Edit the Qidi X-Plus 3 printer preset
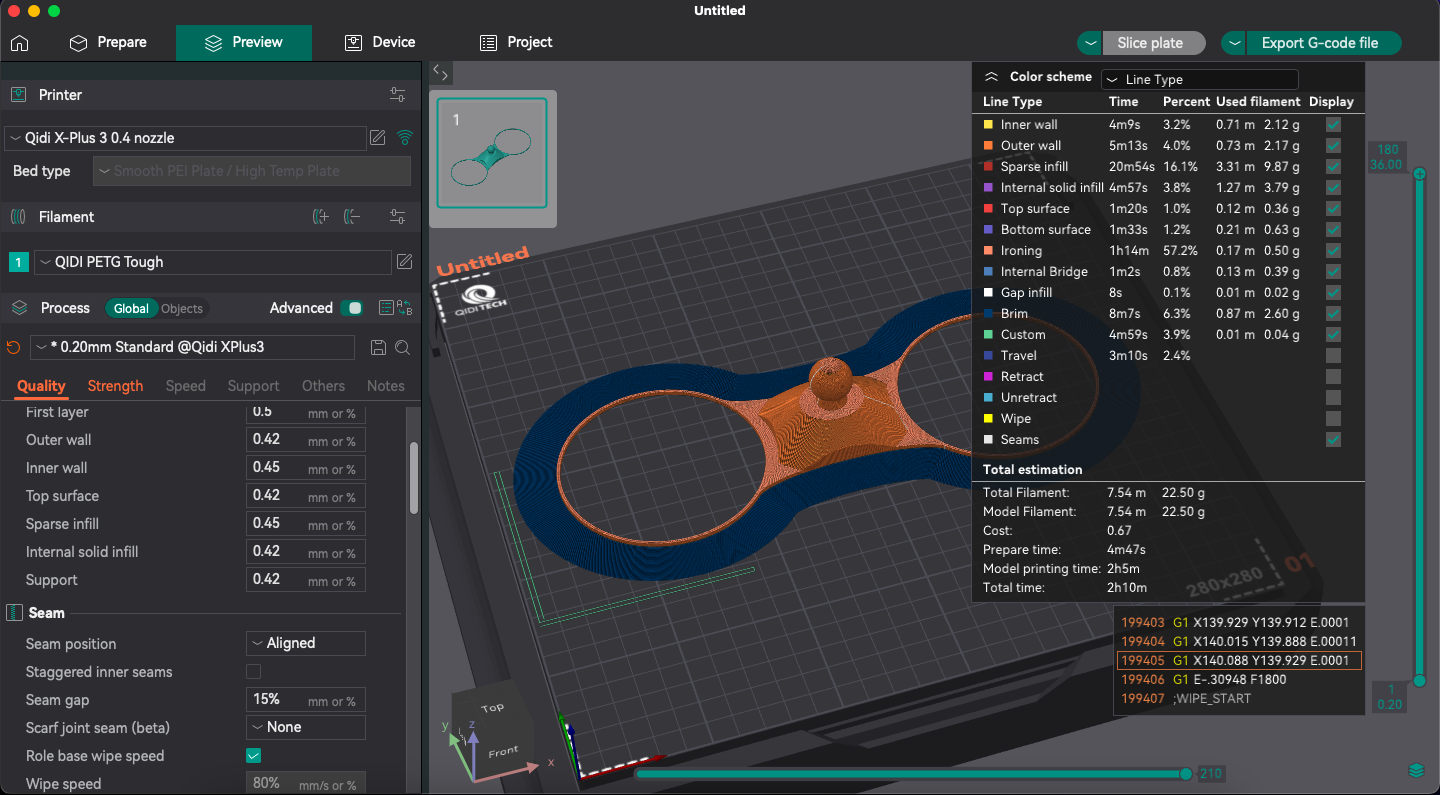The width and height of the screenshot is (1440, 795). click(x=378, y=138)
